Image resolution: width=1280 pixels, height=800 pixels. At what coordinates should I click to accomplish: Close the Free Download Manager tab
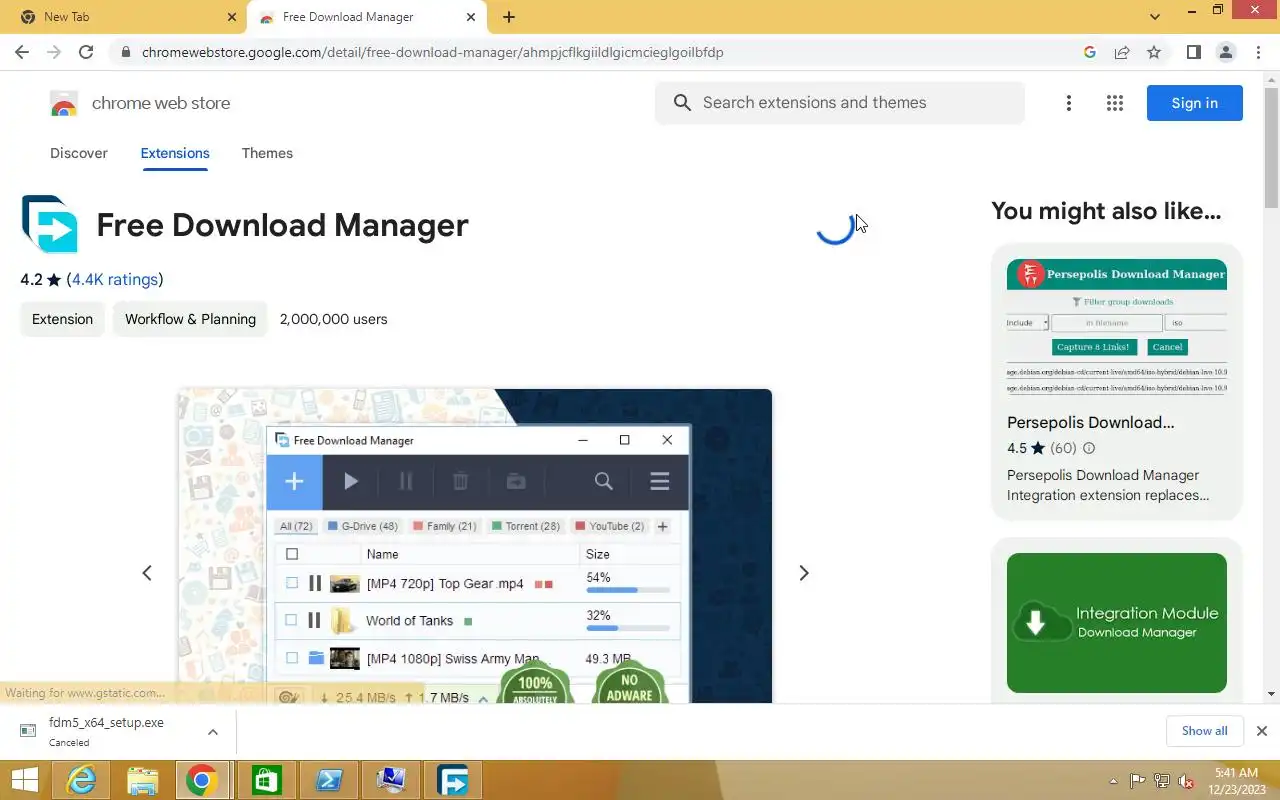click(x=471, y=17)
